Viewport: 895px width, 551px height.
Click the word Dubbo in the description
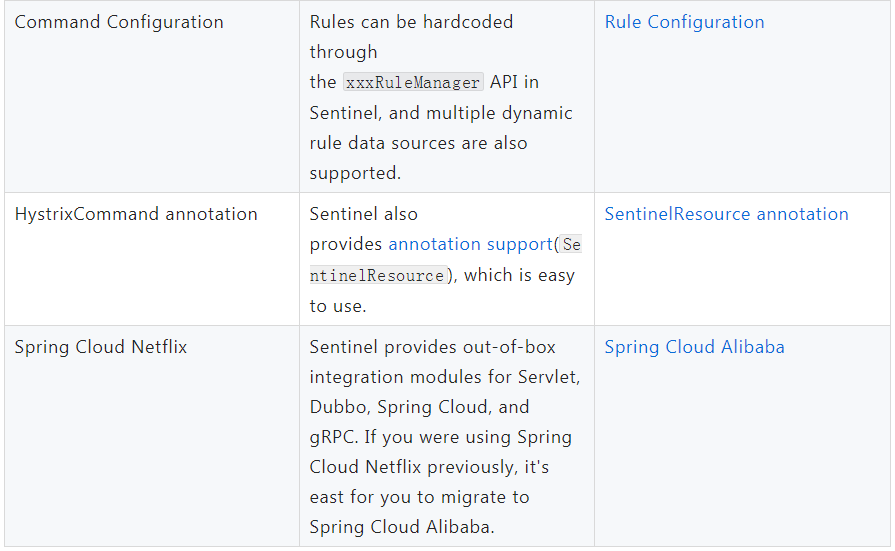click(x=339, y=407)
